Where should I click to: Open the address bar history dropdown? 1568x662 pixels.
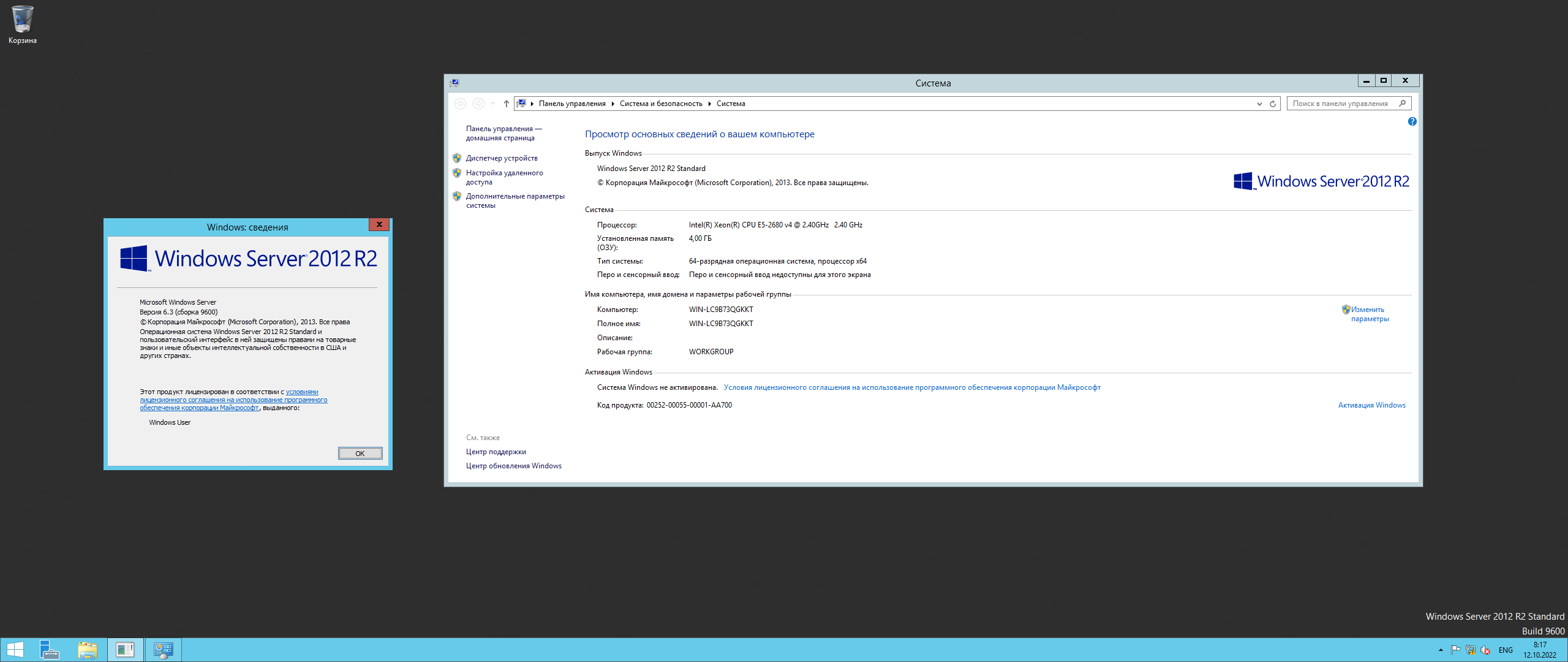(1259, 104)
